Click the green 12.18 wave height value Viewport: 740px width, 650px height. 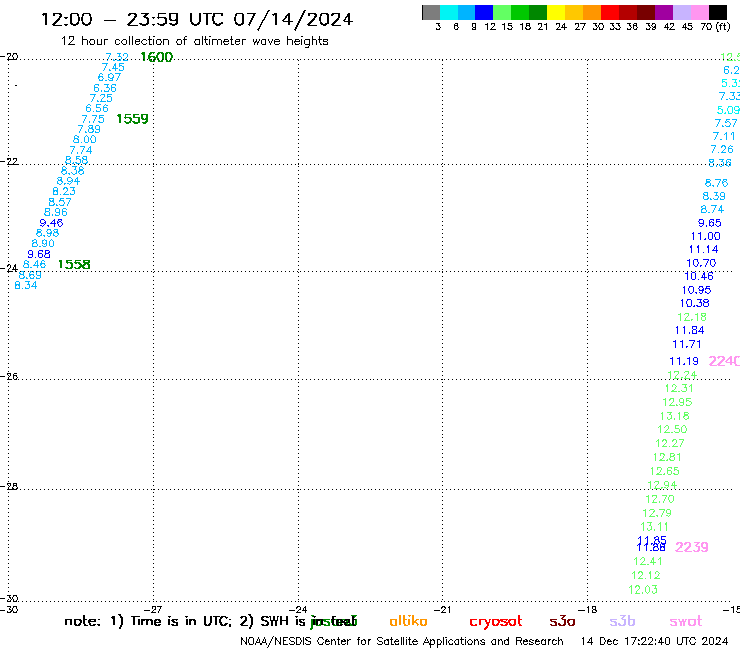pos(692,317)
